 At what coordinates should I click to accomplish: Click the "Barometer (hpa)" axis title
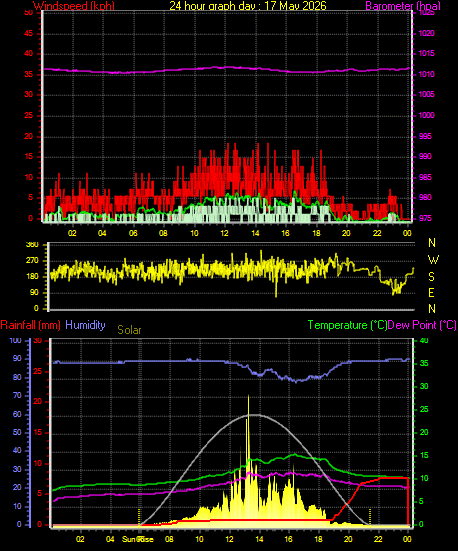pyautogui.click(x=403, y=6)
